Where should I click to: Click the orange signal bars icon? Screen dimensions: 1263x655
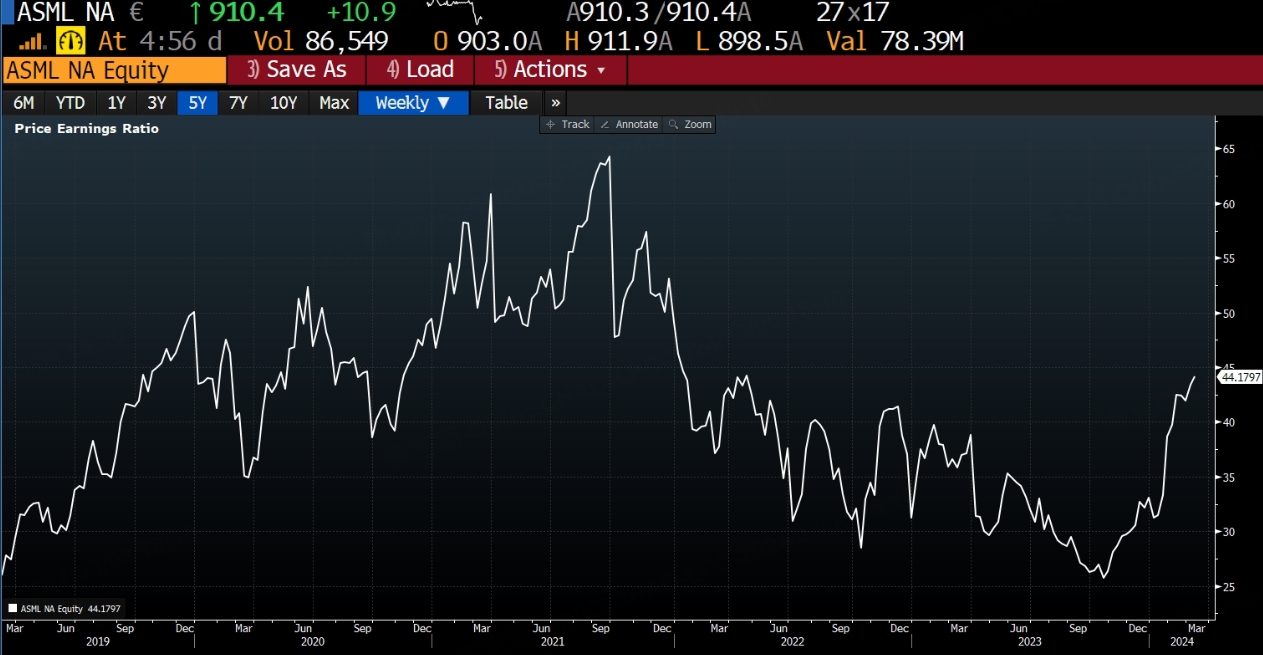32,41
